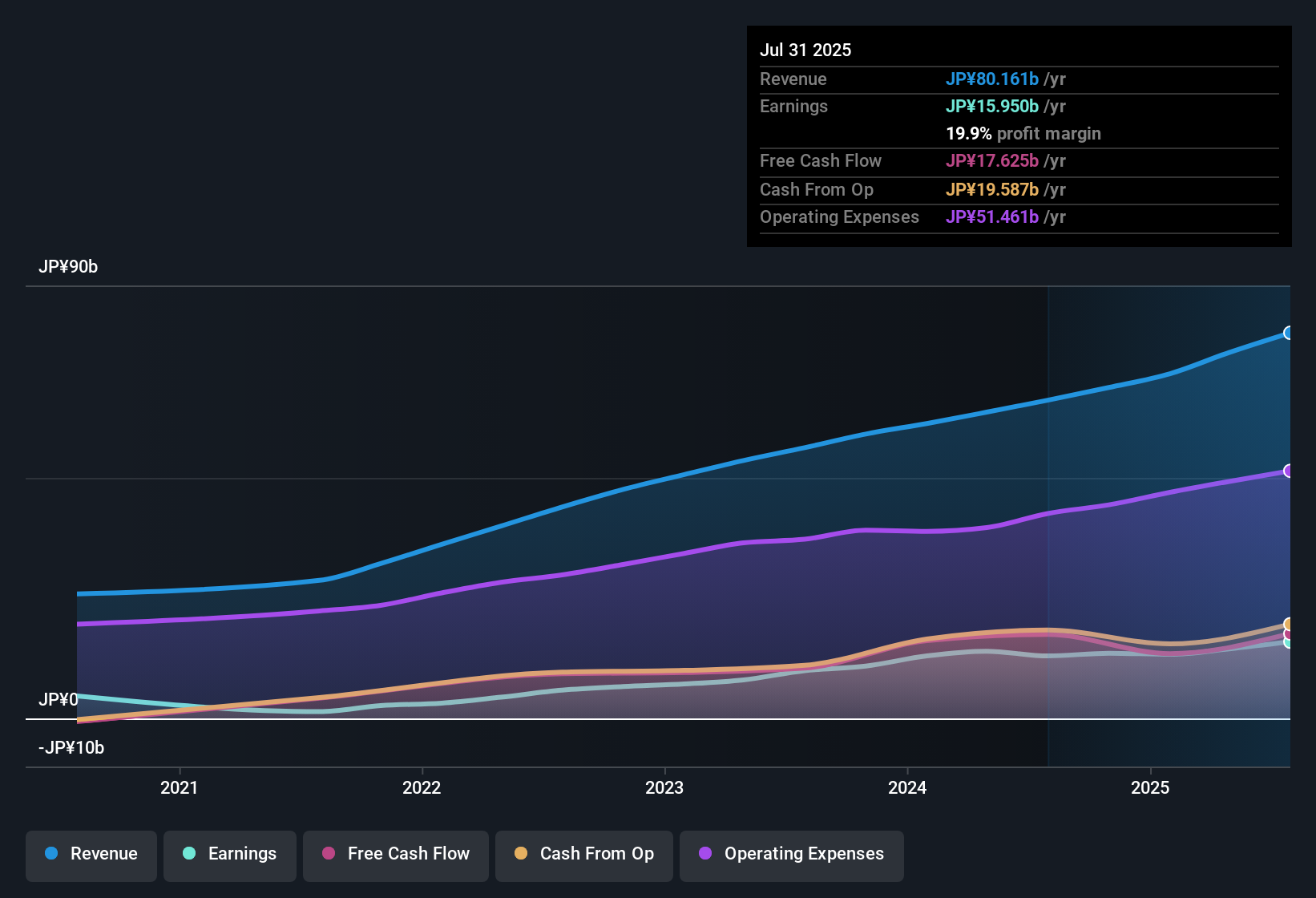Click the purple Operating Expenses legend dot
Viewport: 1316px width, 898px height.
click(x=703, y=854)
